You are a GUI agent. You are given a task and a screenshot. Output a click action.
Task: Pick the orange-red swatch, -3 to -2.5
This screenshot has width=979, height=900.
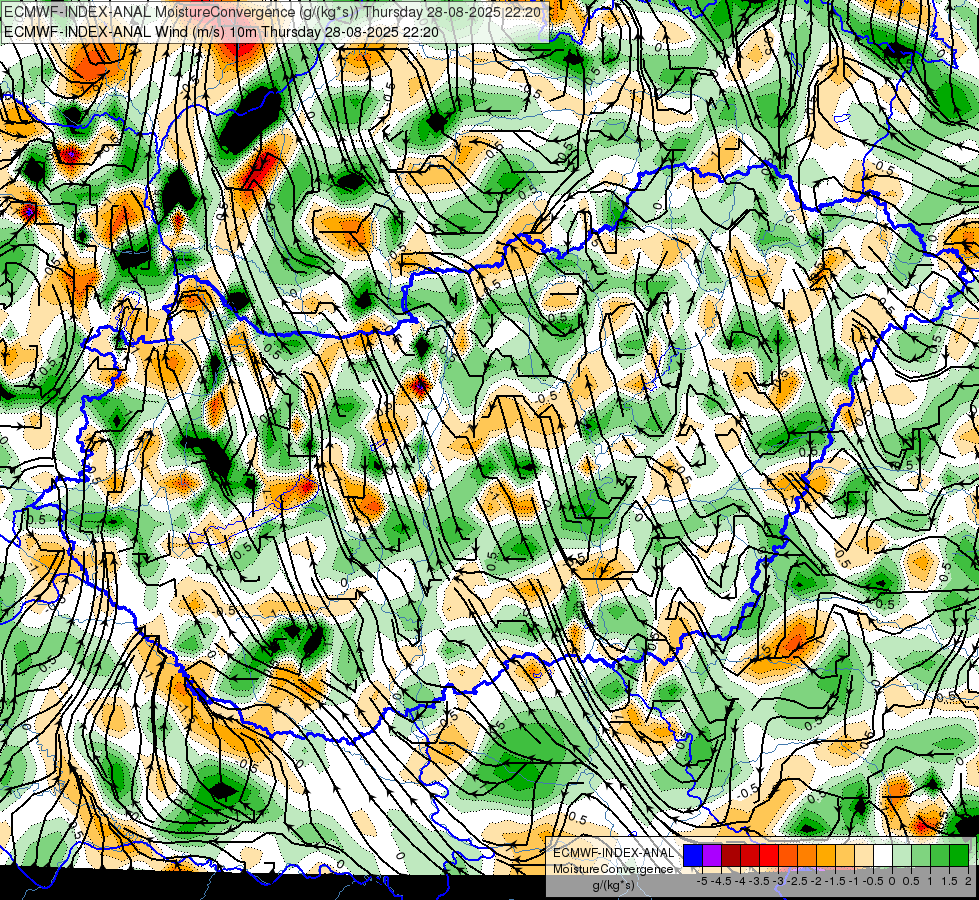tap(788, 856)
